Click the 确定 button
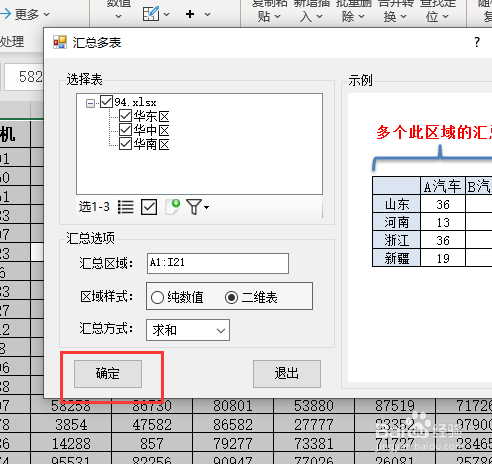The image size is (492, 464). click(x=108, y=374)
